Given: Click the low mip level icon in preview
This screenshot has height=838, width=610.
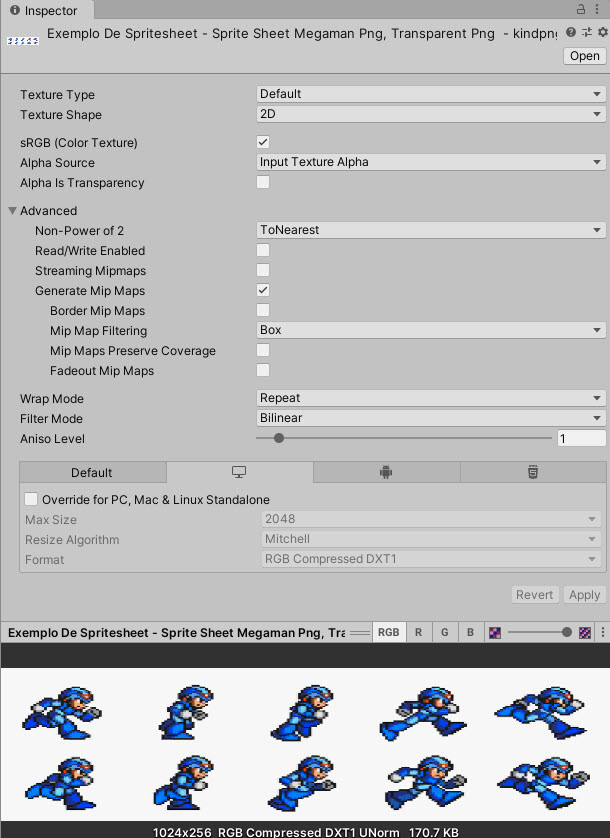Looking at the screenshot, I should tap(495, 633).
